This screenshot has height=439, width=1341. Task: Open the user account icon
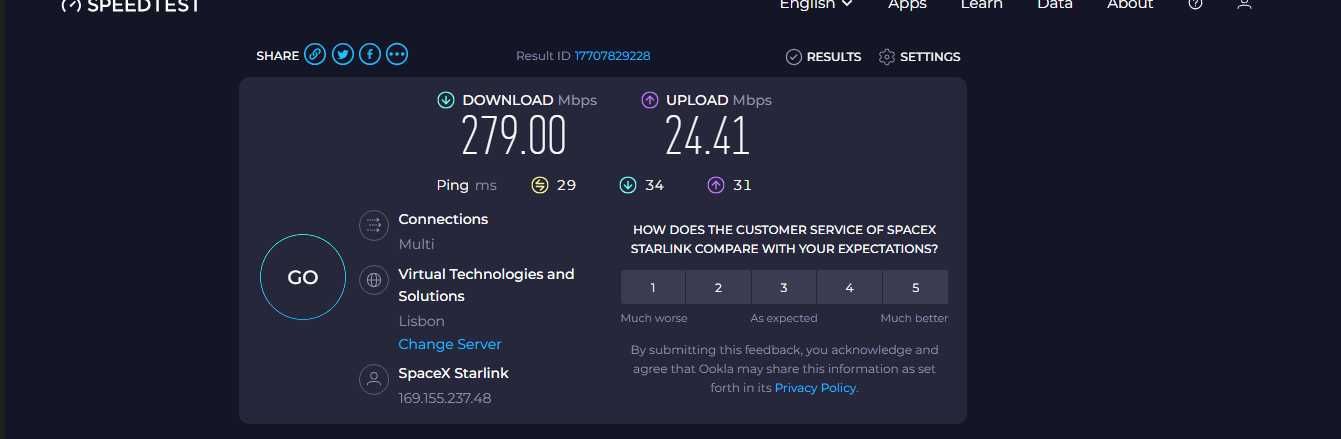click(1244, 4)
